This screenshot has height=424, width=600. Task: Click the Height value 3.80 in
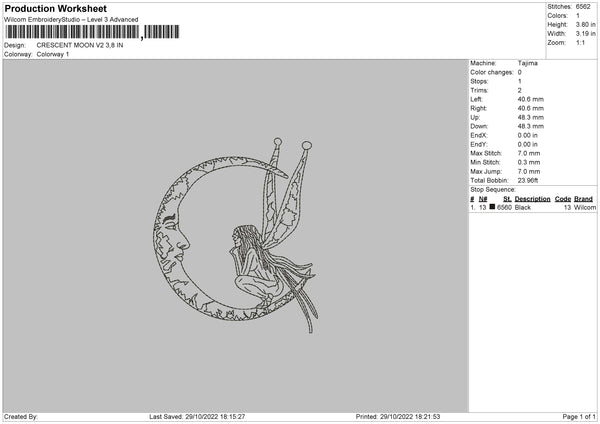(x=585, y=24)
